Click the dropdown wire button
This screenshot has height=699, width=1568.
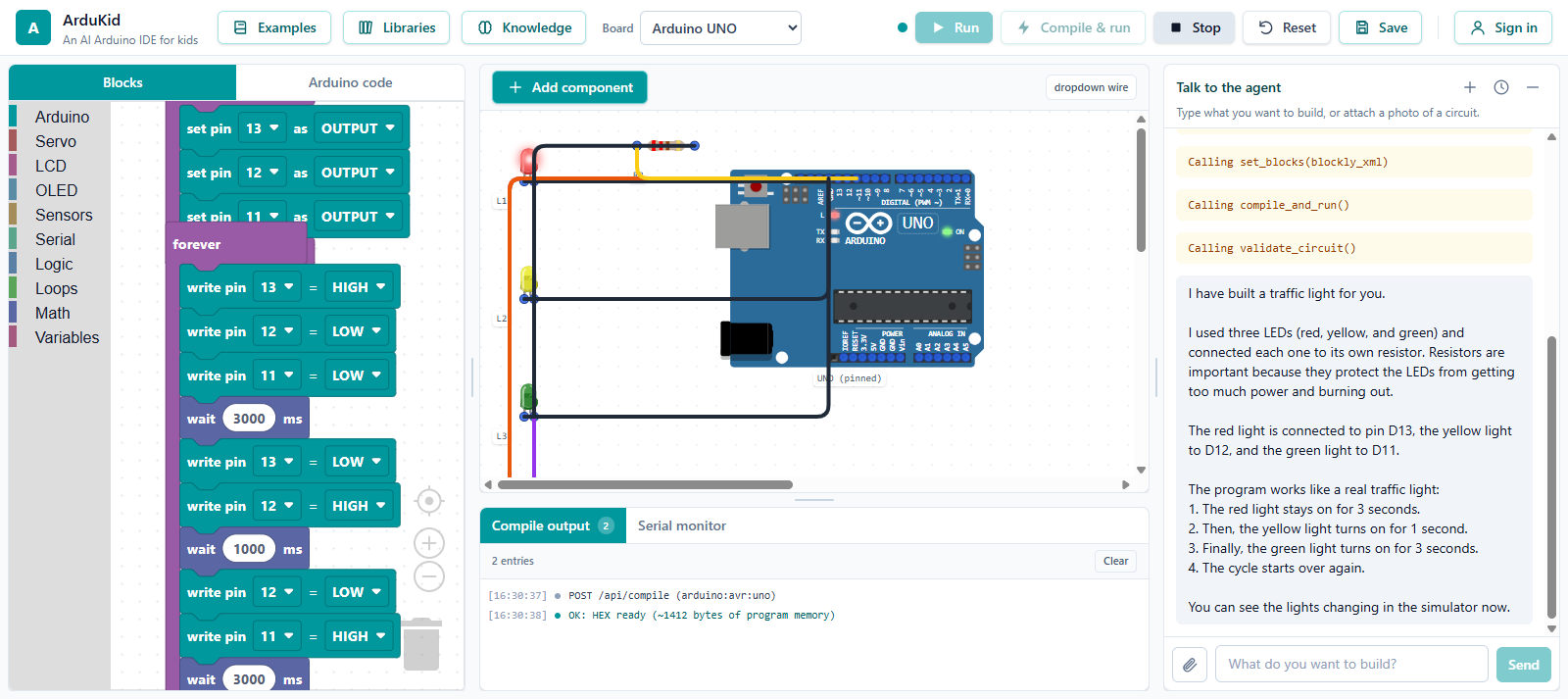pyautogui.click(x=1091, y=87)
